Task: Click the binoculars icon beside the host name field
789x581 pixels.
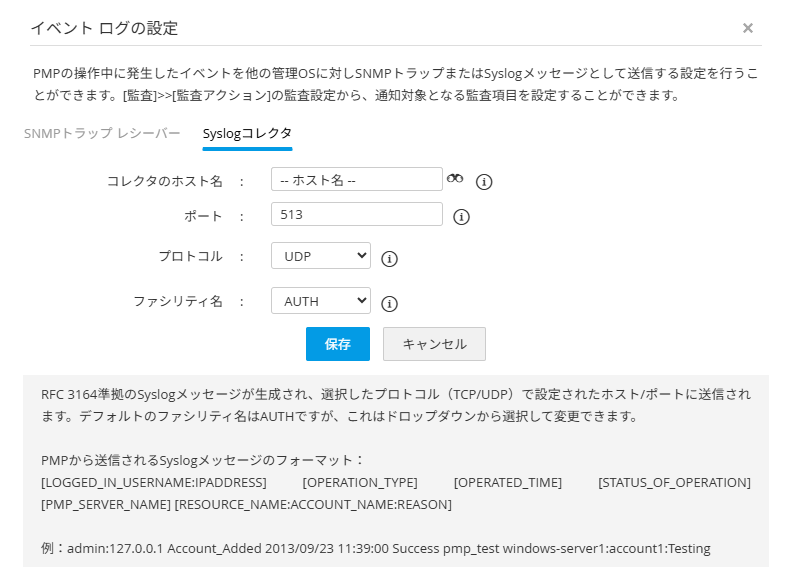Action: point(455,178)
